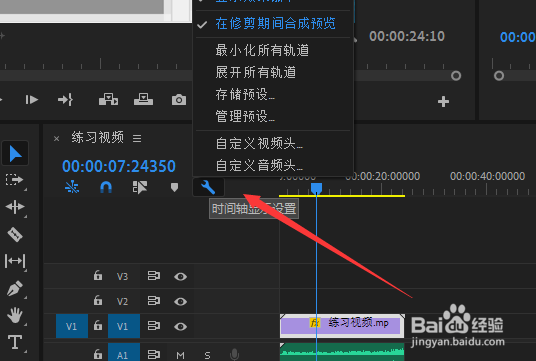
Task: Select the Hand tool
Action: point(15,315)
